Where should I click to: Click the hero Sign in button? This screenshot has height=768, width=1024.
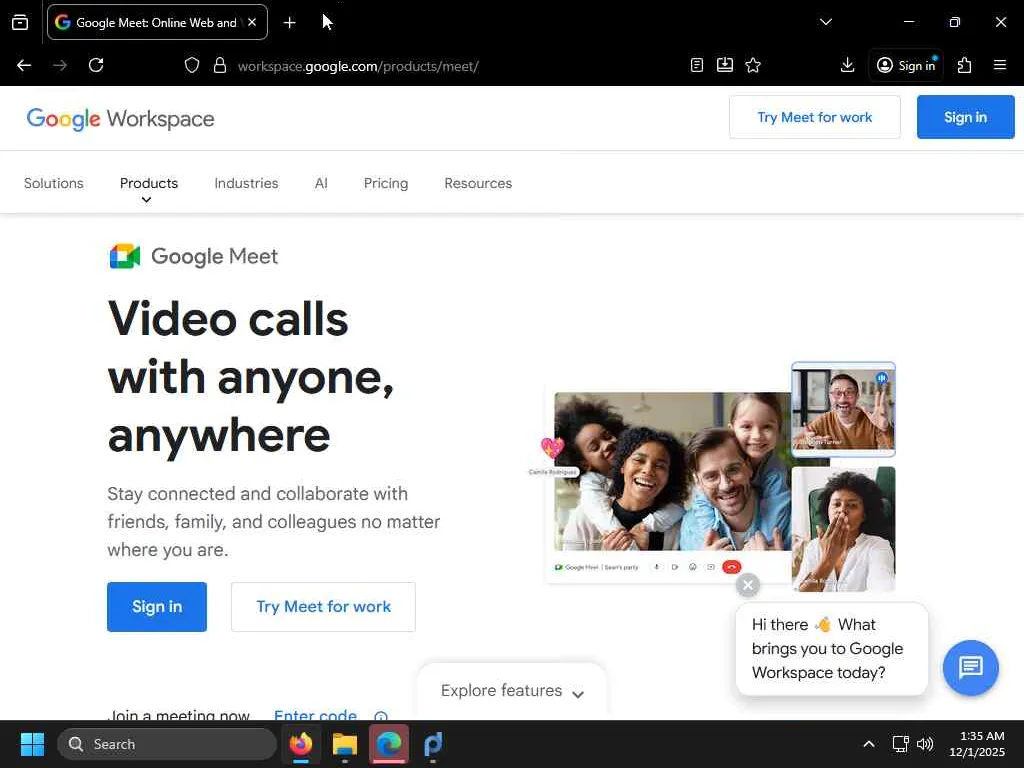tap(157, 607)
